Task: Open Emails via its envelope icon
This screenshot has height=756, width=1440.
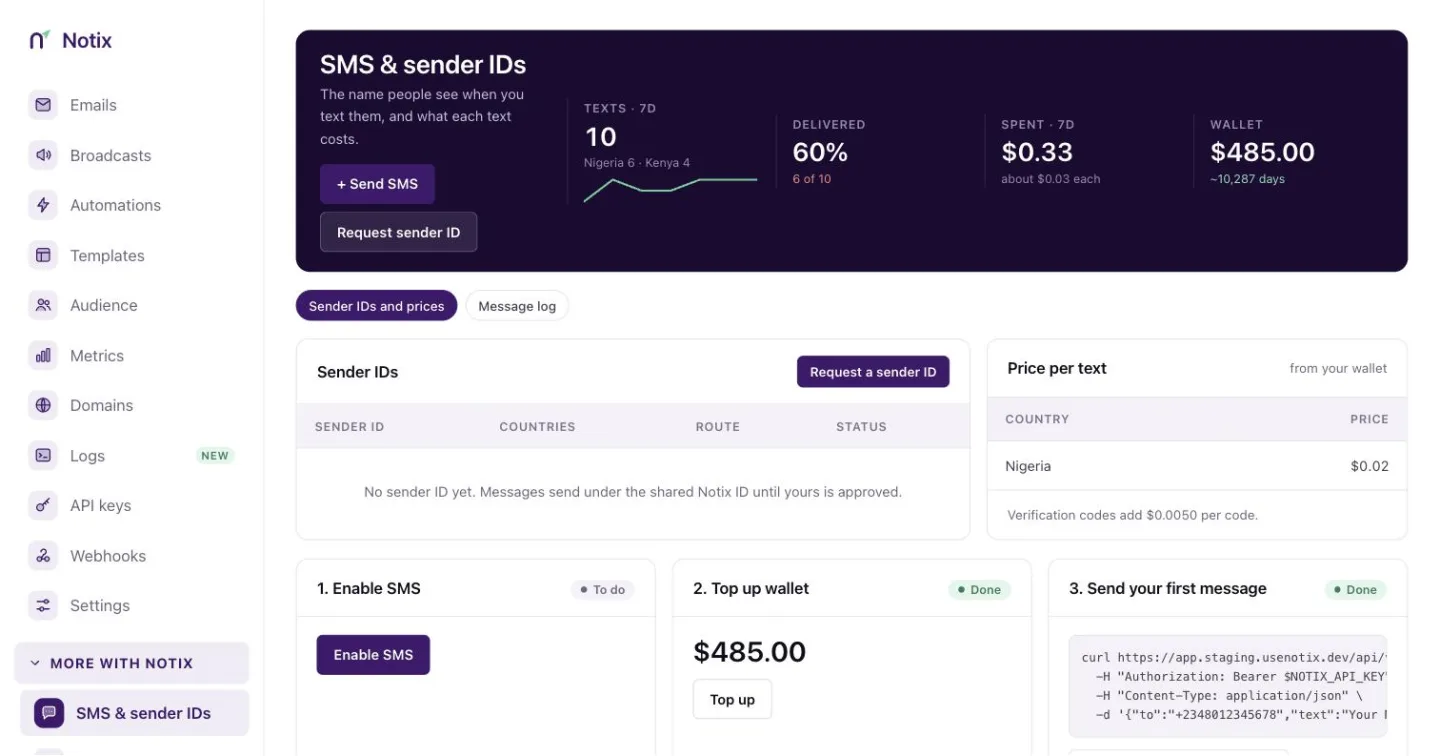Action: click(x=43, y=105)
